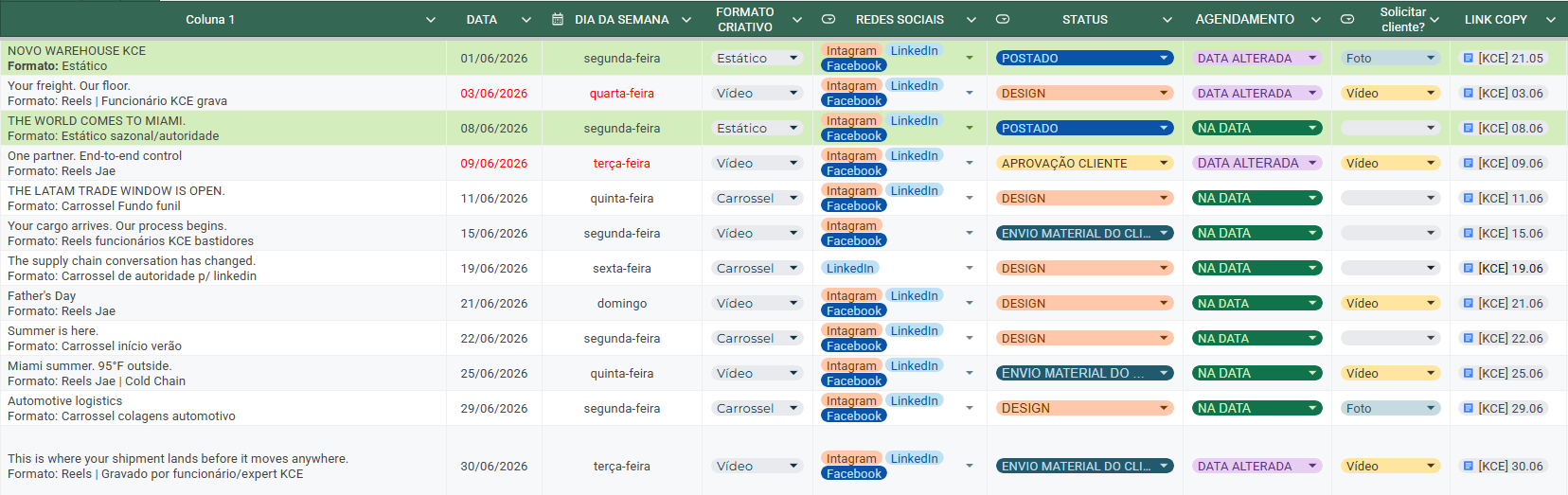This screenshot has width=1568, height=495.
Task: Open redes sociais arrow in the 15/06/2026 row
Action: pyautogui.click(x=970, y=233)
